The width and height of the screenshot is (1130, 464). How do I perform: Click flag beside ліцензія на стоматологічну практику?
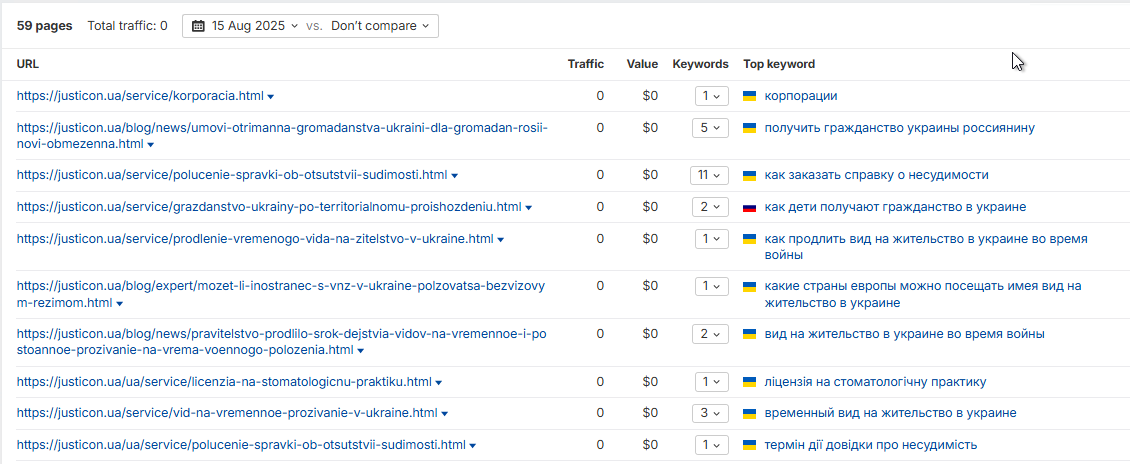tap(749, 382)
